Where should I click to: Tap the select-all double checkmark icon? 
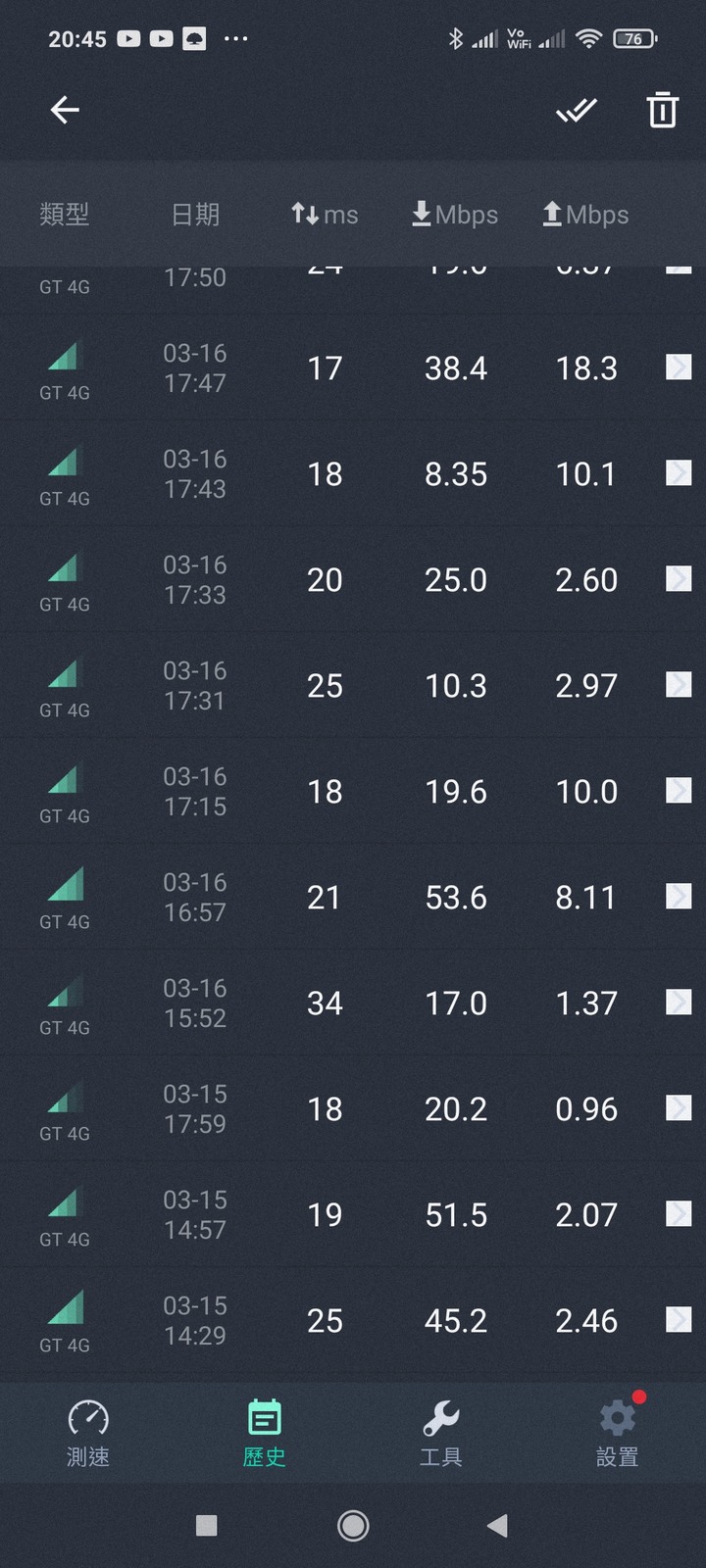577,110
